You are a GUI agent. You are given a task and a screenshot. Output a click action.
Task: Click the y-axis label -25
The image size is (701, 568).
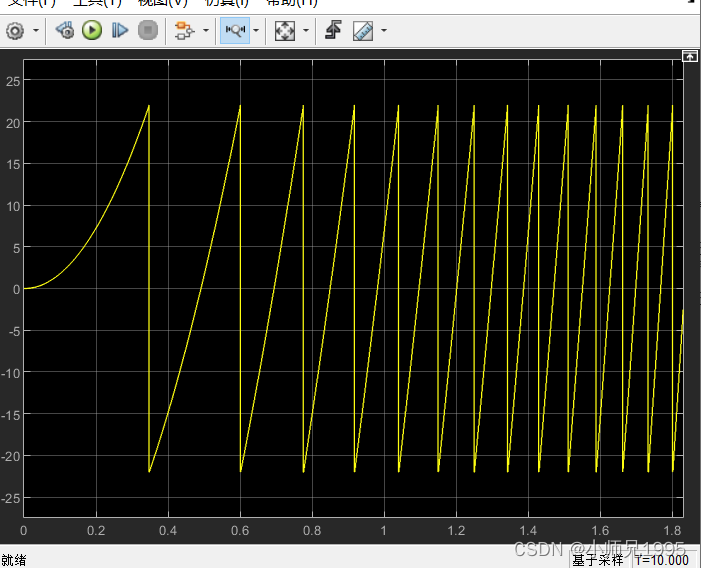pos(11,498)
